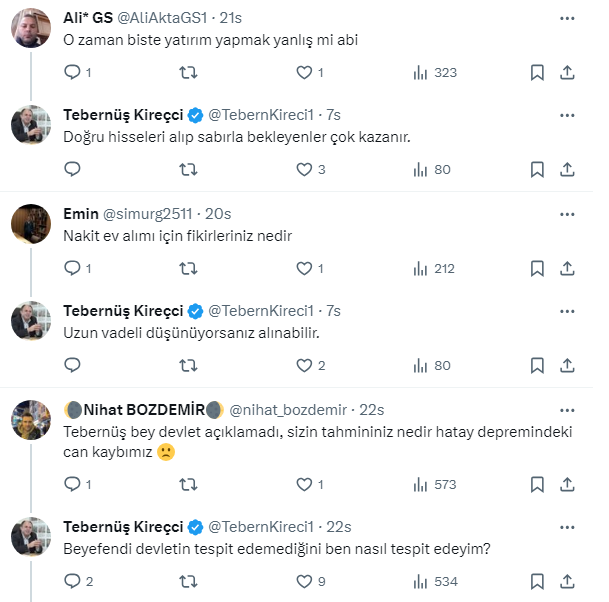Bookmark the 'Uzun vadeli' reply
This screenshot has width=609, height=602.
pos(537,365)
